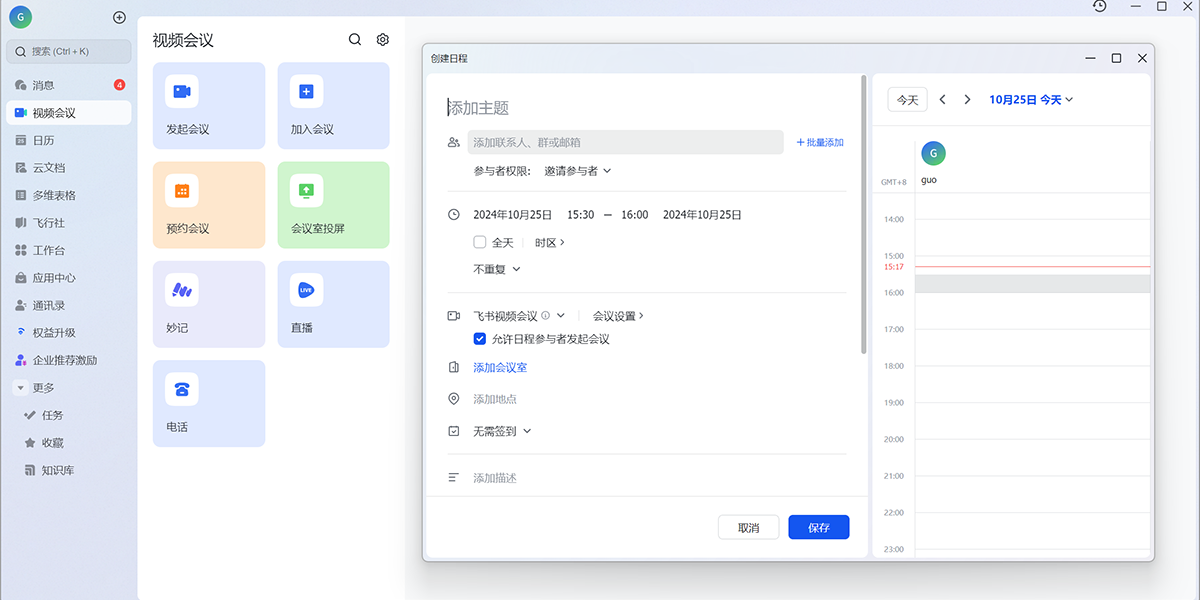Click the 直播 live icon

coord(306,290)
